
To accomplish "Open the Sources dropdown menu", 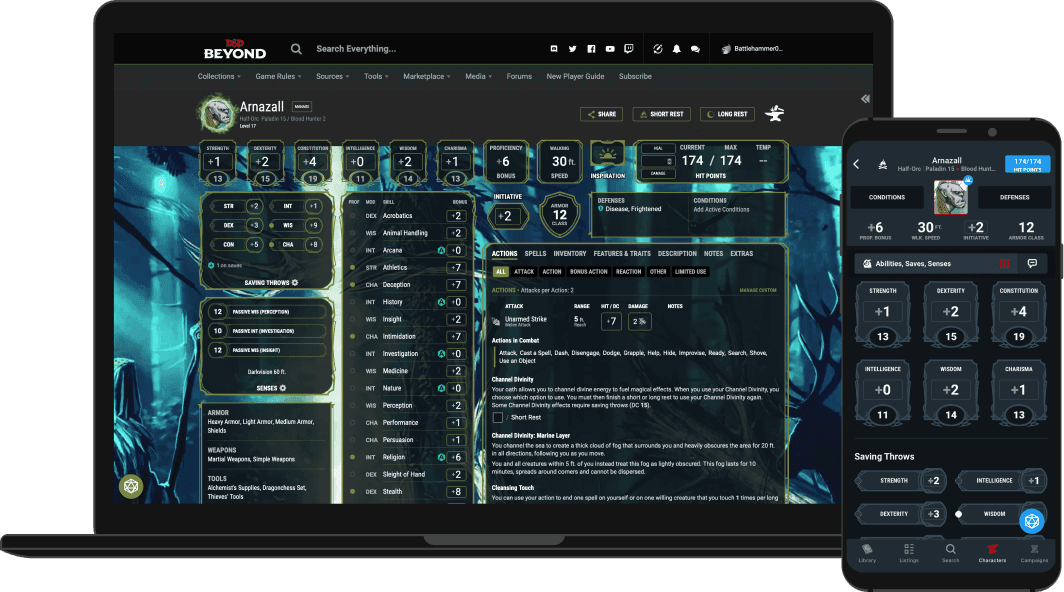I will coord(331,76).
